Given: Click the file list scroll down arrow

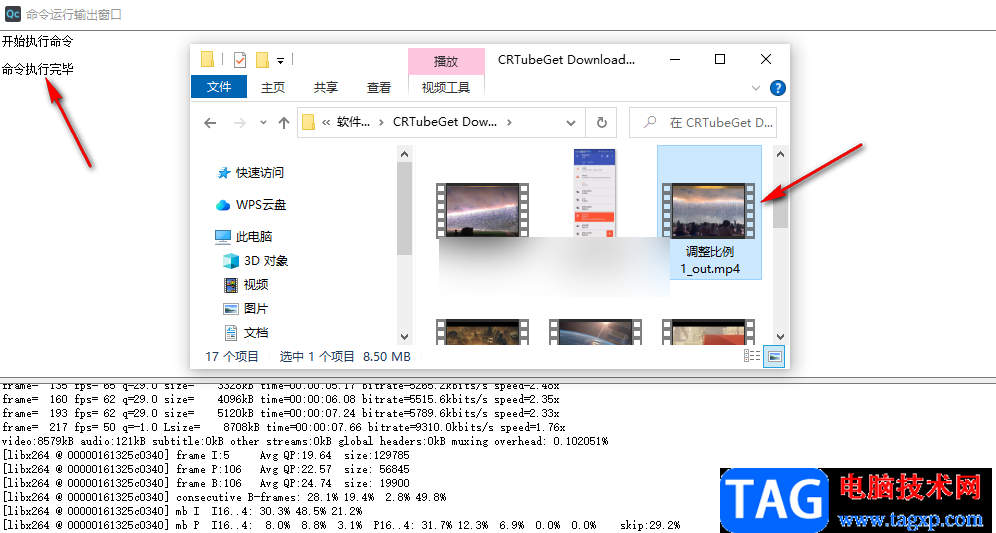Looking at the screenshot, I should (x=781, y=337).
